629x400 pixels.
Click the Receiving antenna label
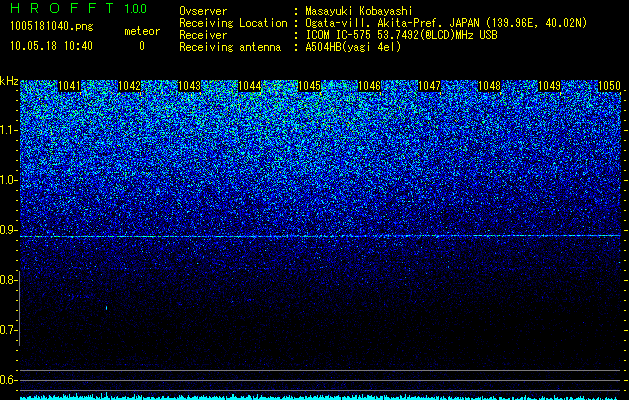pos(230,47)
